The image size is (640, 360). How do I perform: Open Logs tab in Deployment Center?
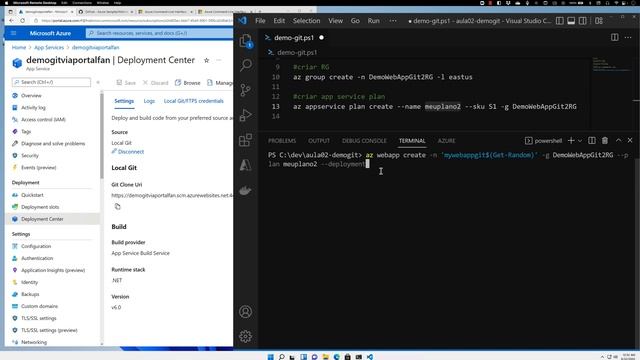[149, 101]
